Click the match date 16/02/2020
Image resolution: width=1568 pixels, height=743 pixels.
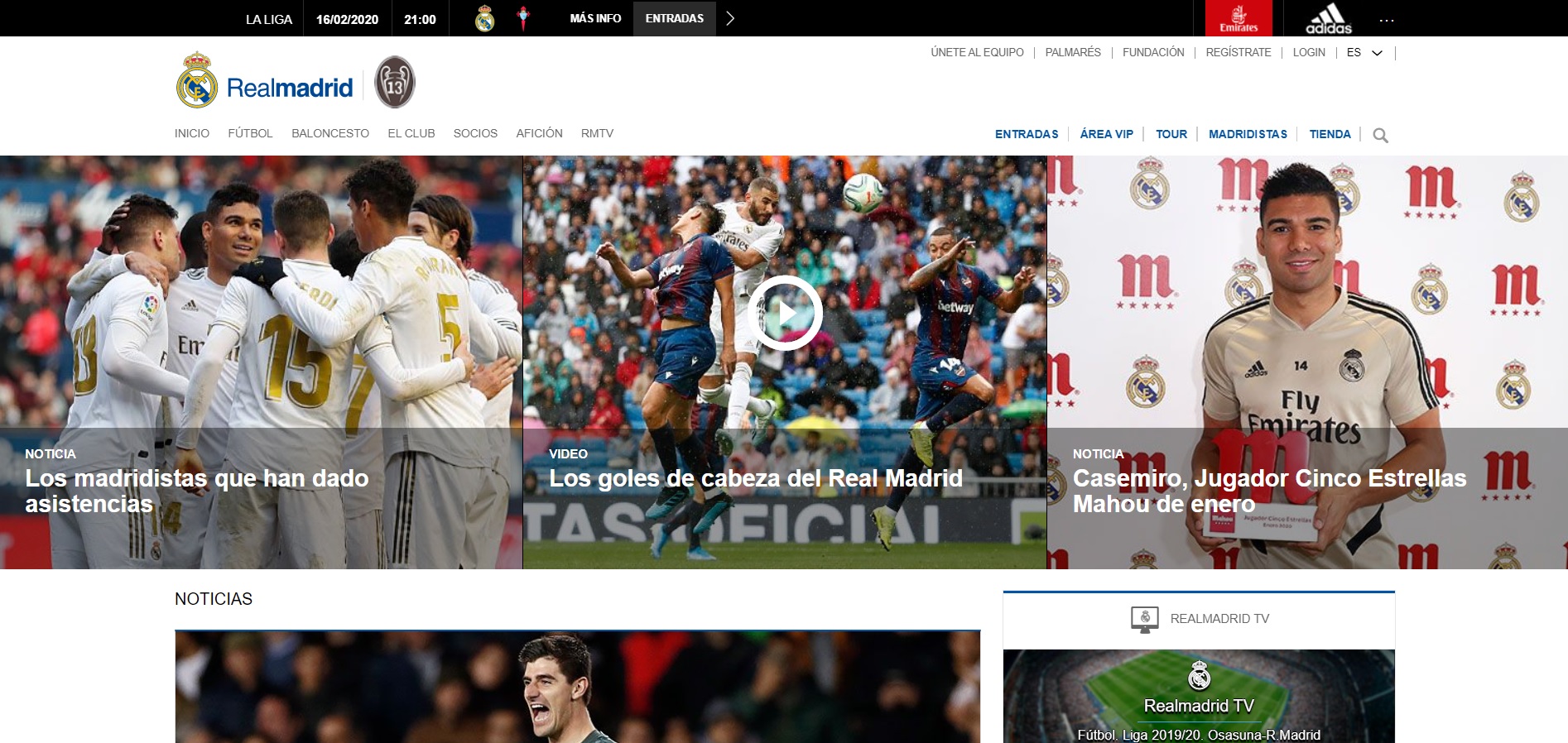pos(347,19)
